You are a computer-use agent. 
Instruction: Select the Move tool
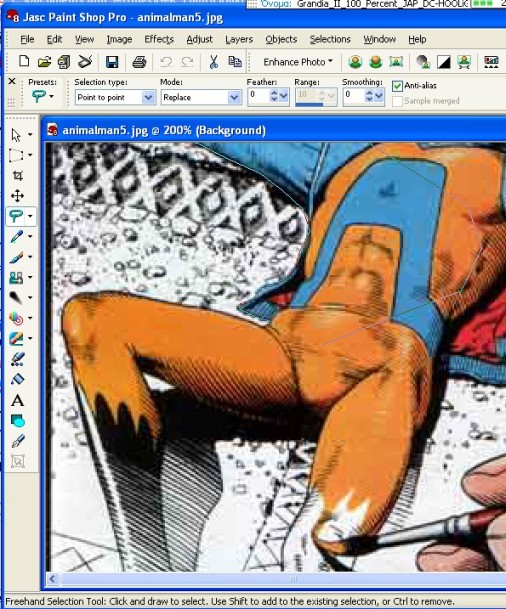click(17, 196)
